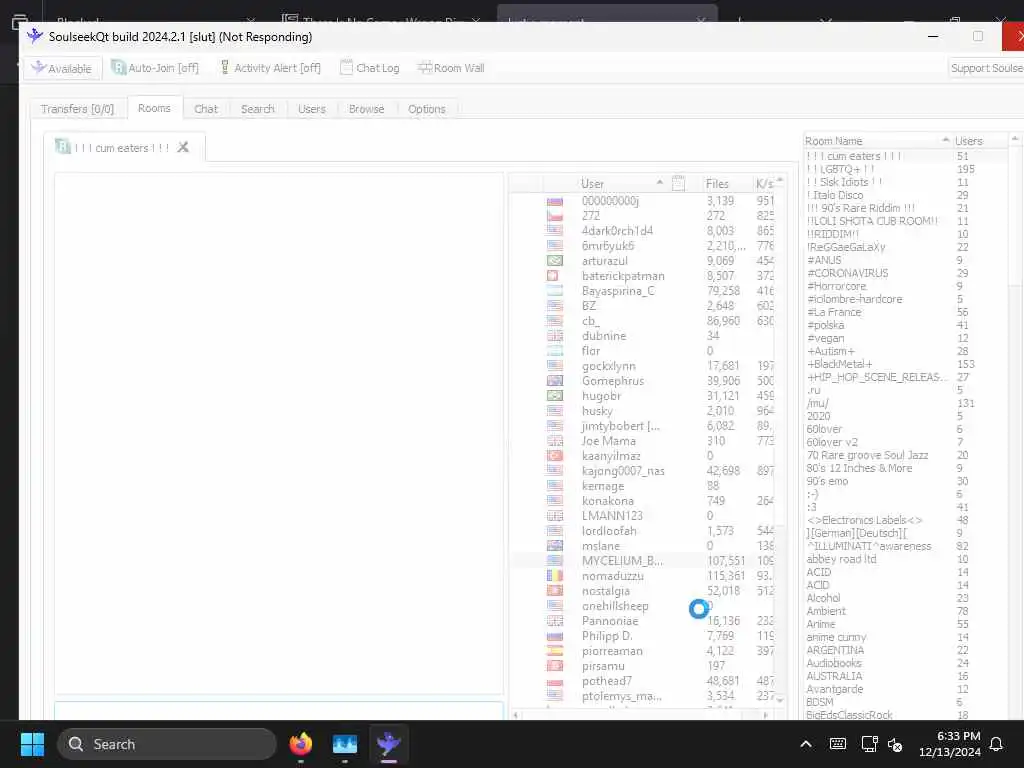The height and width of the screenshot is (768, 1024).
Task: Switch to the Options tab
Action: (x=426, y=109)
